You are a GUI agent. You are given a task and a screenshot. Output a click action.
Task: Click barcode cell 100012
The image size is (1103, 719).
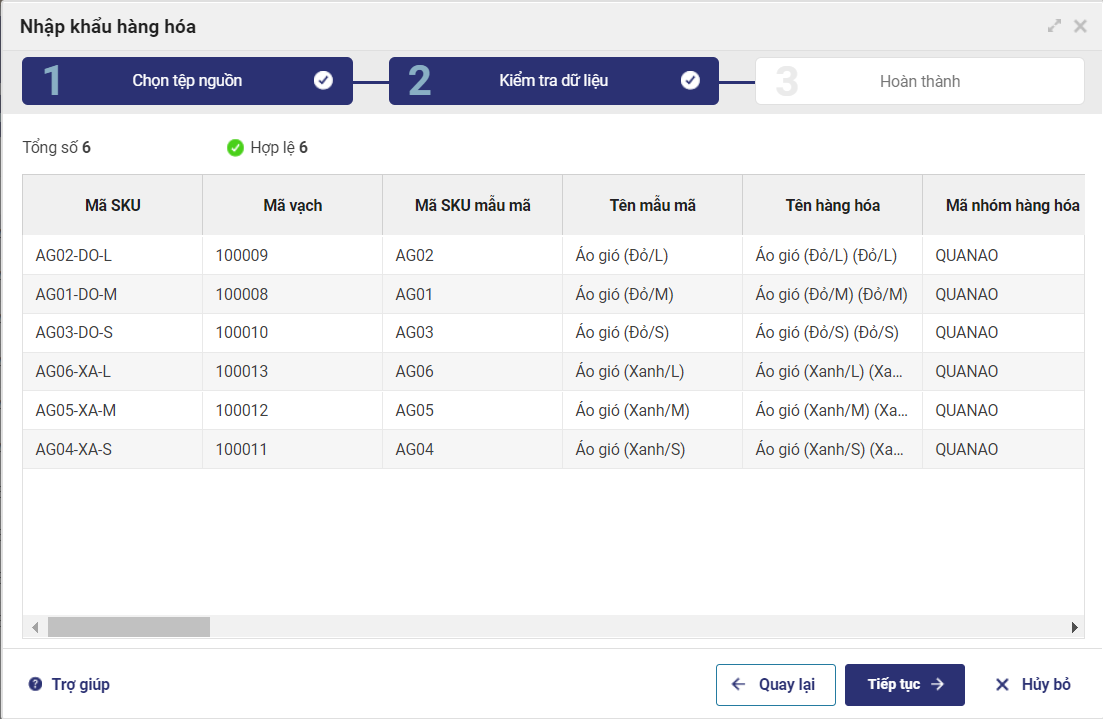coord(293,410)
